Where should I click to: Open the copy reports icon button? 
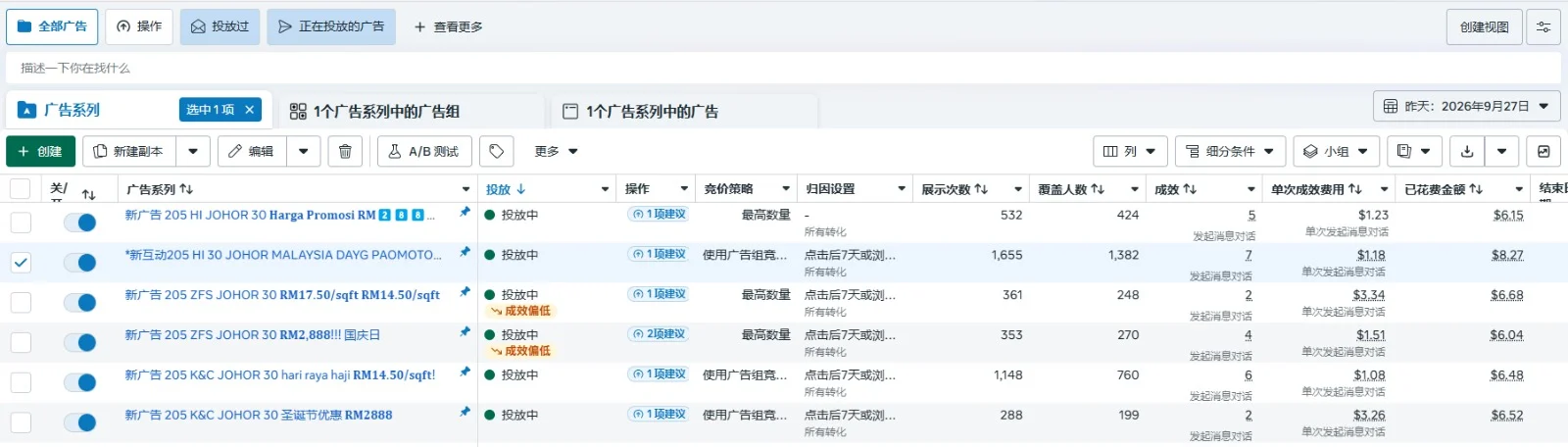pyautogui.click(x=1415, y=151)
